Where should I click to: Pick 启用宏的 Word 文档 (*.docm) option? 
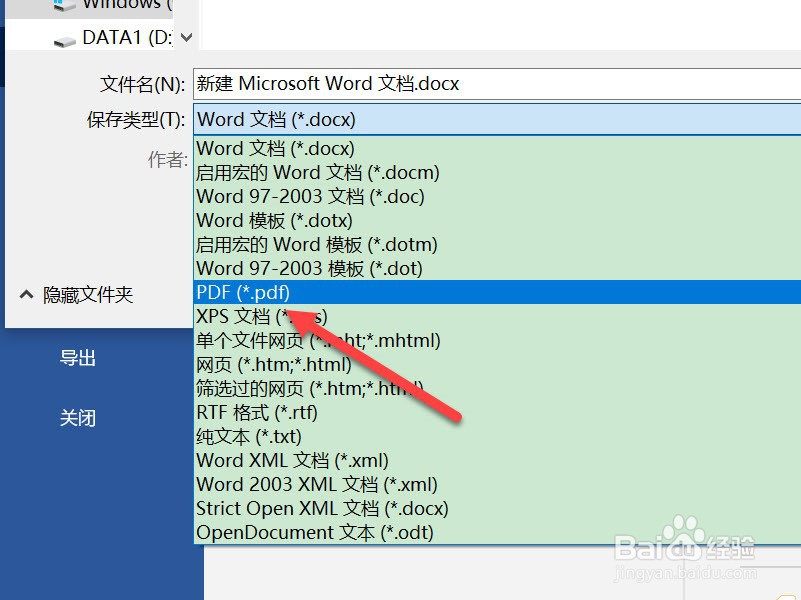point(497,172)
